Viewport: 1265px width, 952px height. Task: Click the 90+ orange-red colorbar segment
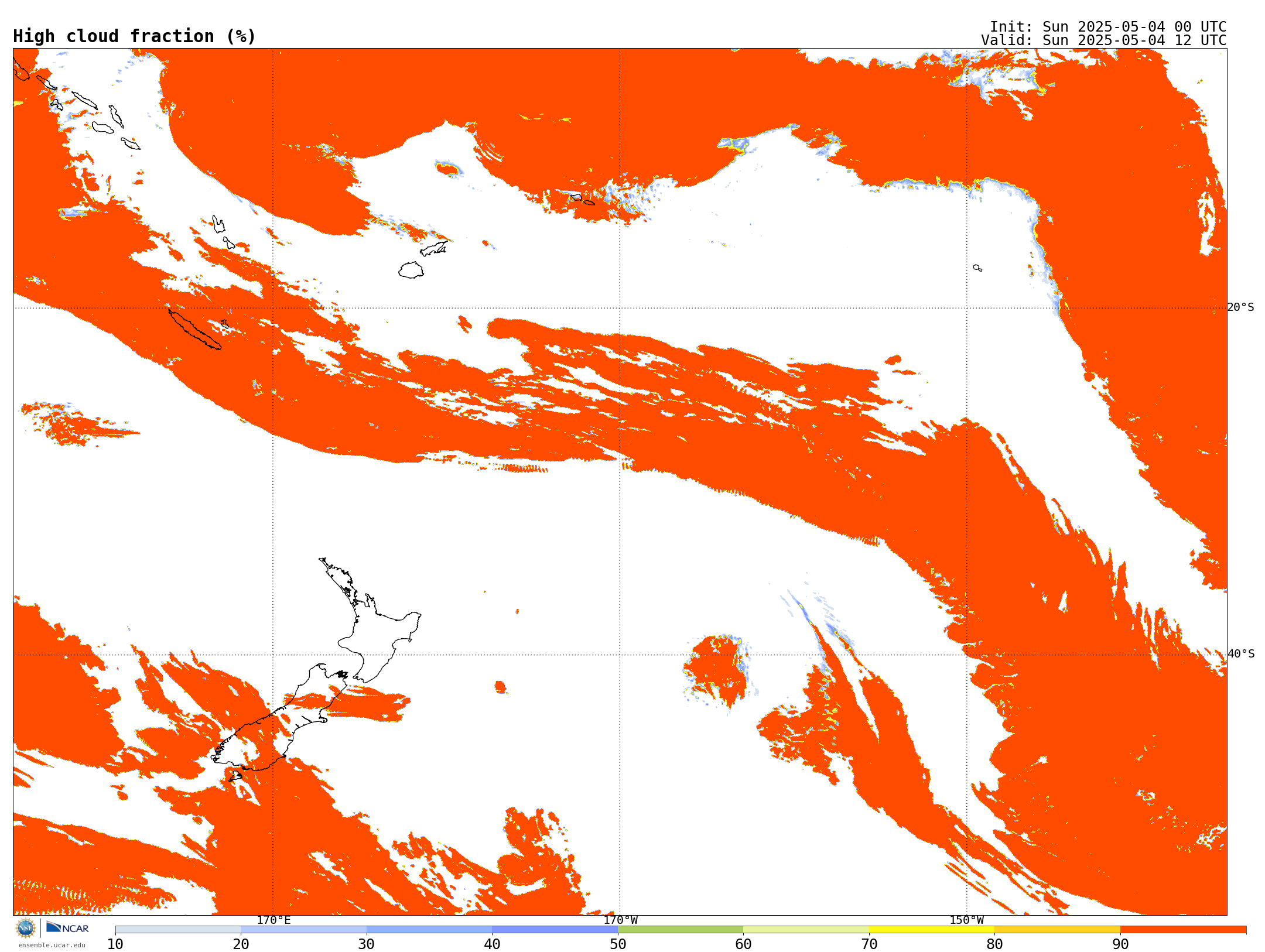click(1184, 930)
